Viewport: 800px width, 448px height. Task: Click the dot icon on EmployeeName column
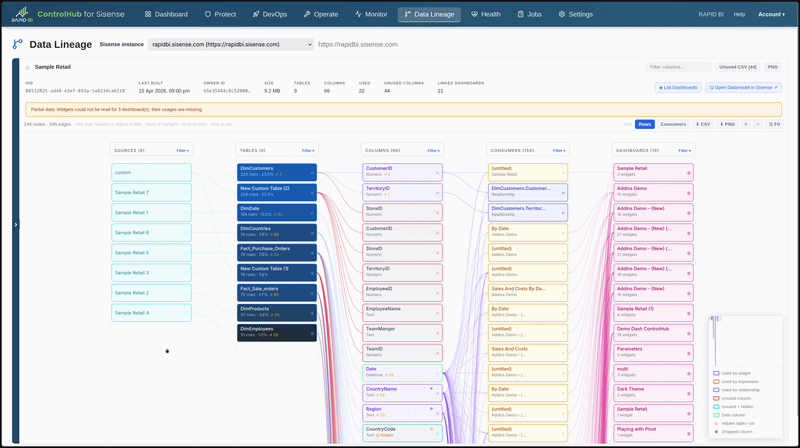(437, 313)
